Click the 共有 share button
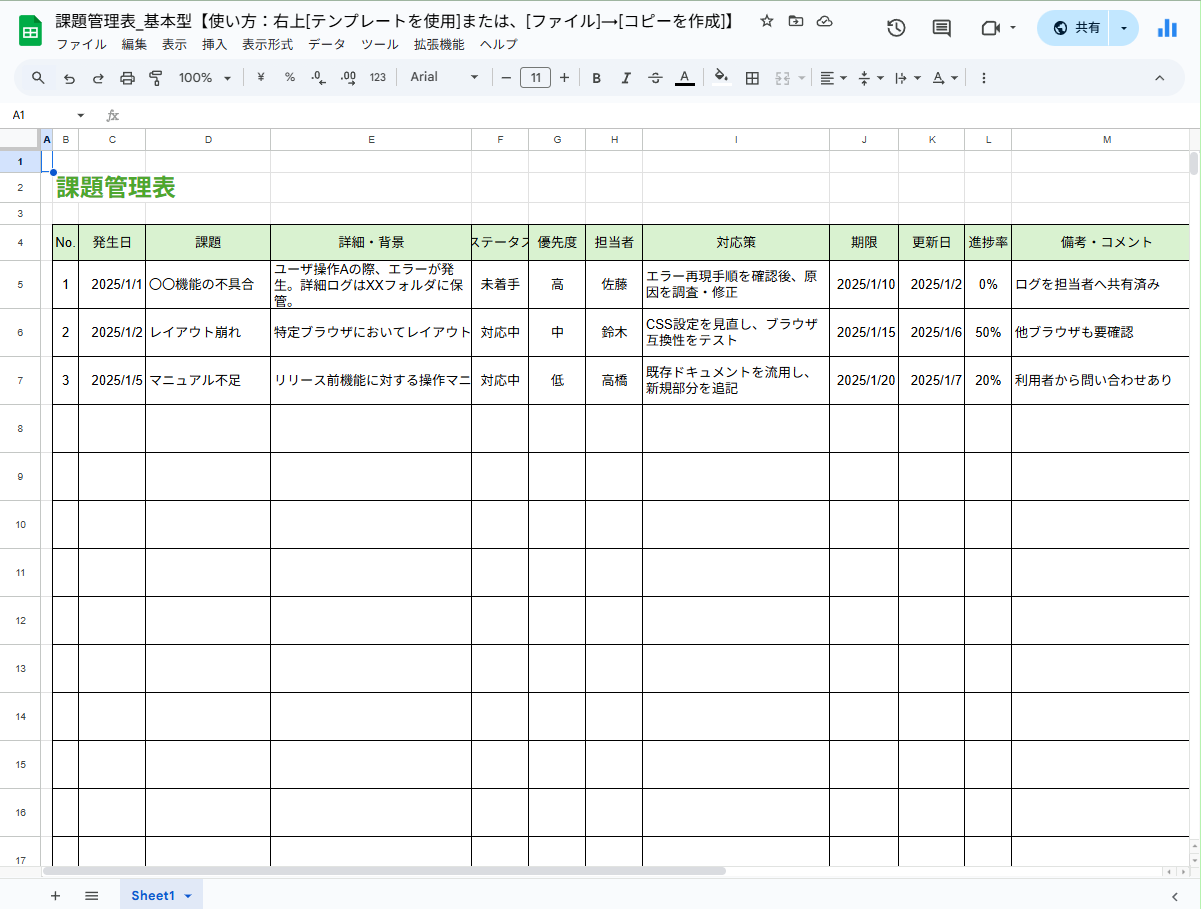 [1075, 29]
